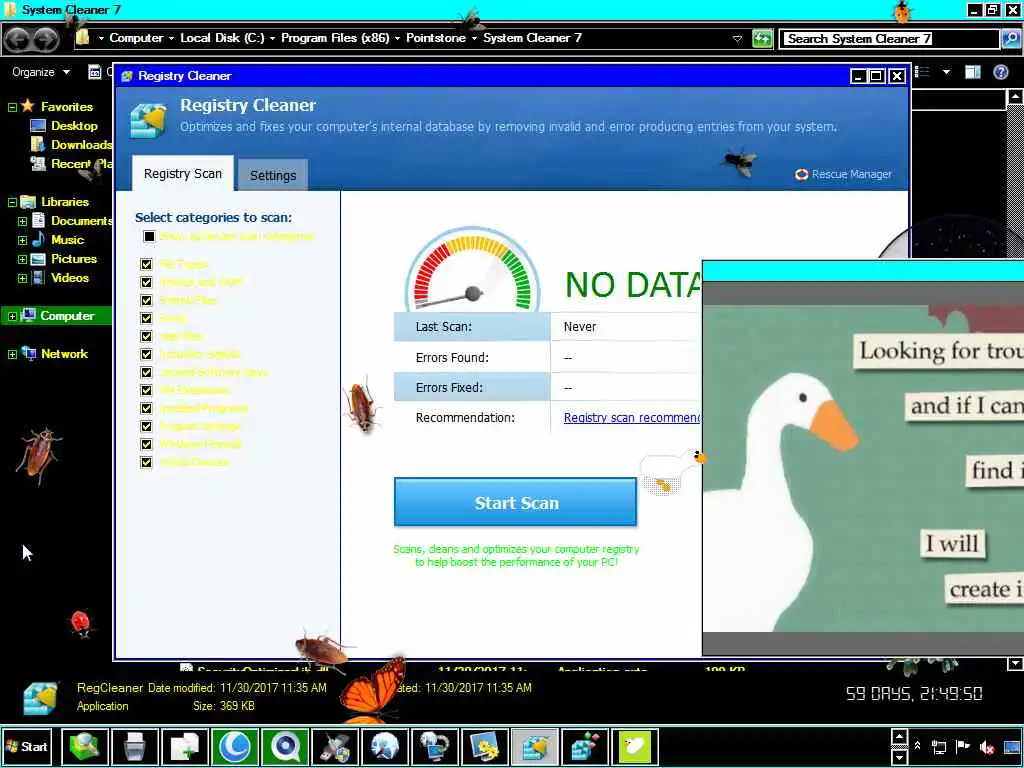Open the monitor with gear taskbar icon
Screen dimensions: 1024x768
(485, 746)
